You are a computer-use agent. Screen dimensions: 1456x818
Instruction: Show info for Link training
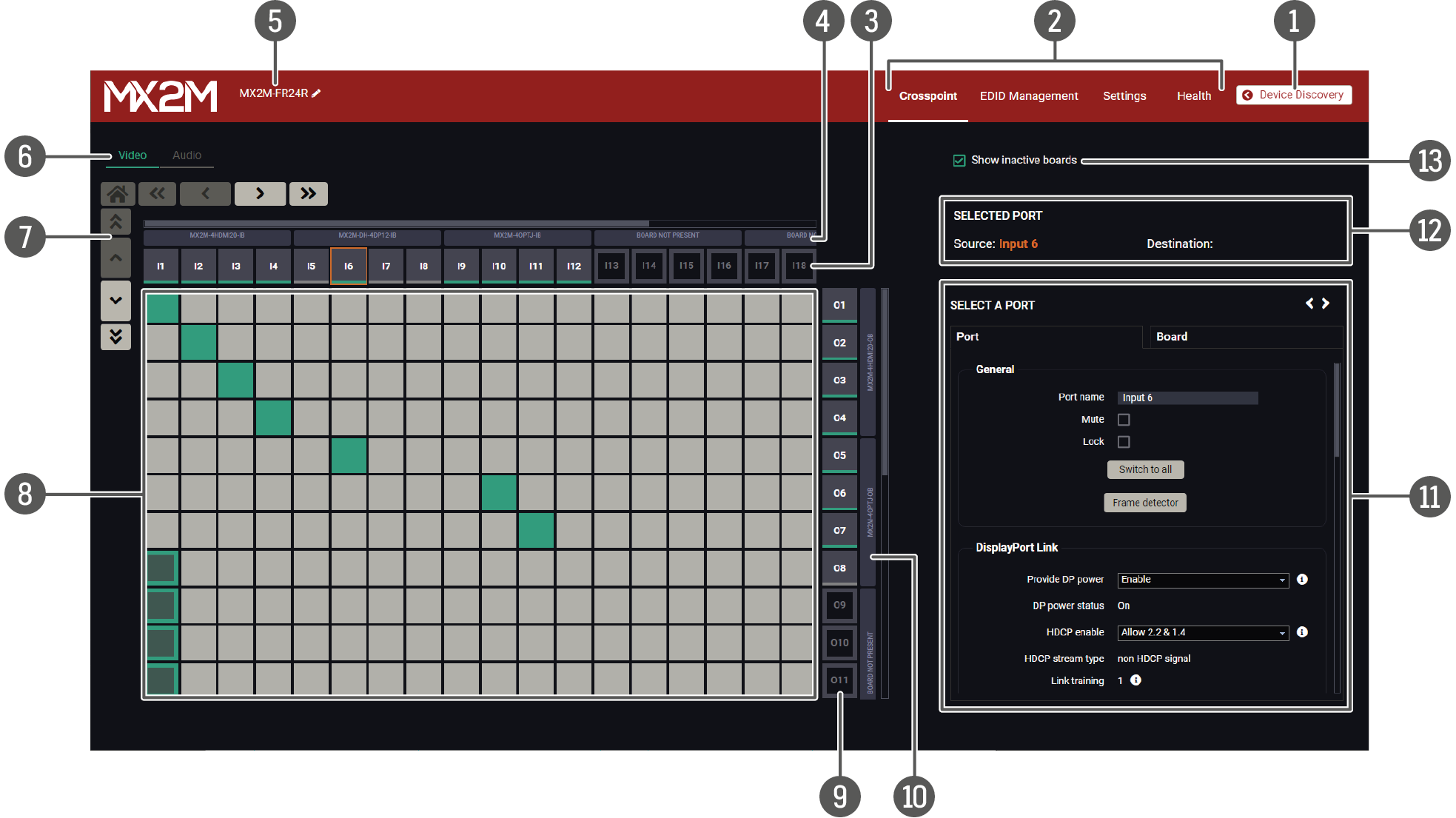[x=1135, y=680]
